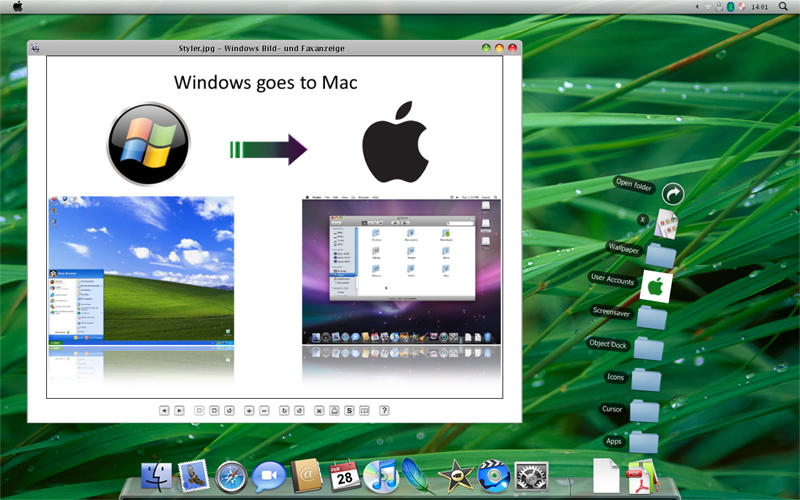Image resolution: width=800 pixels, height=500 pixels.
Task: Open the Icons folder in the stack
Action: click(646, 380)
